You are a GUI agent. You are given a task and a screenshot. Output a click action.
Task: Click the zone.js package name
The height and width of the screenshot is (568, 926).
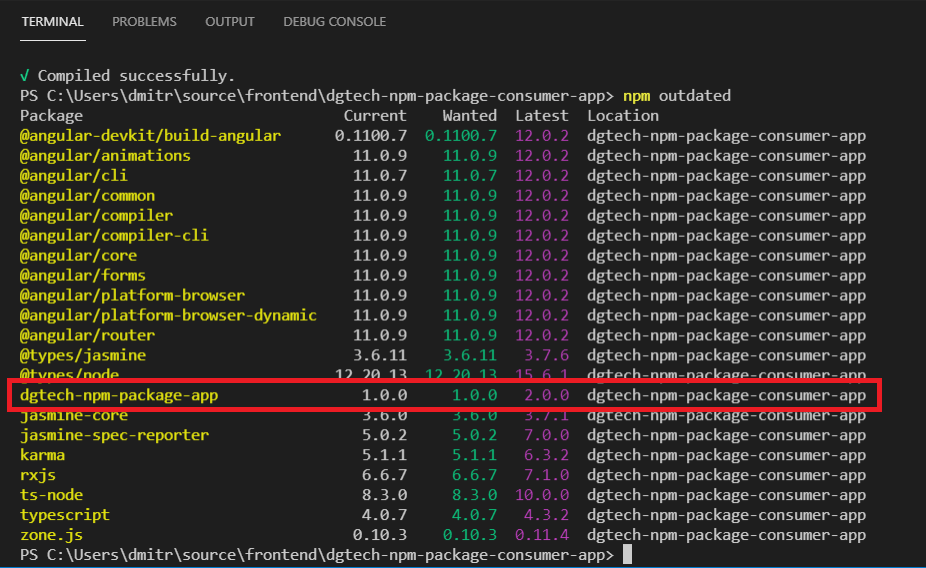click(x=51, y=535)
